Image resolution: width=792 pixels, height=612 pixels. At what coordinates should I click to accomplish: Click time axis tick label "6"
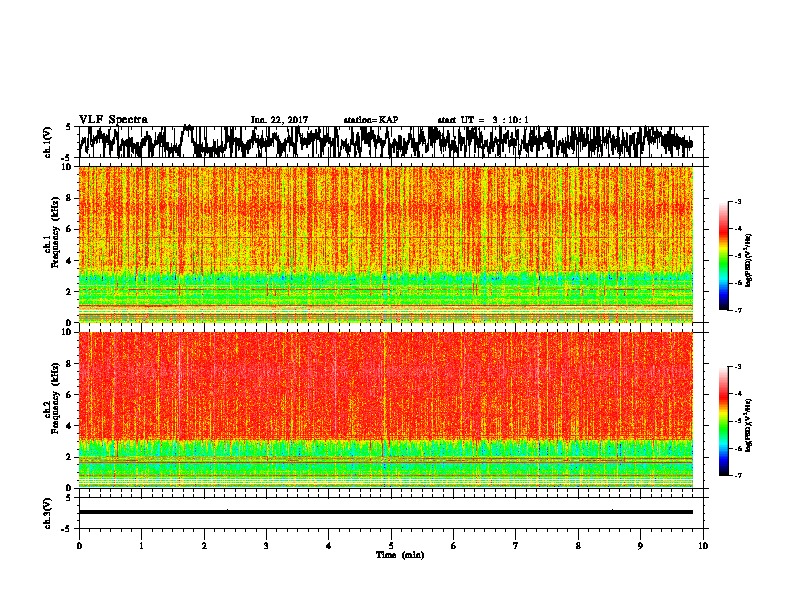(454, 546)
